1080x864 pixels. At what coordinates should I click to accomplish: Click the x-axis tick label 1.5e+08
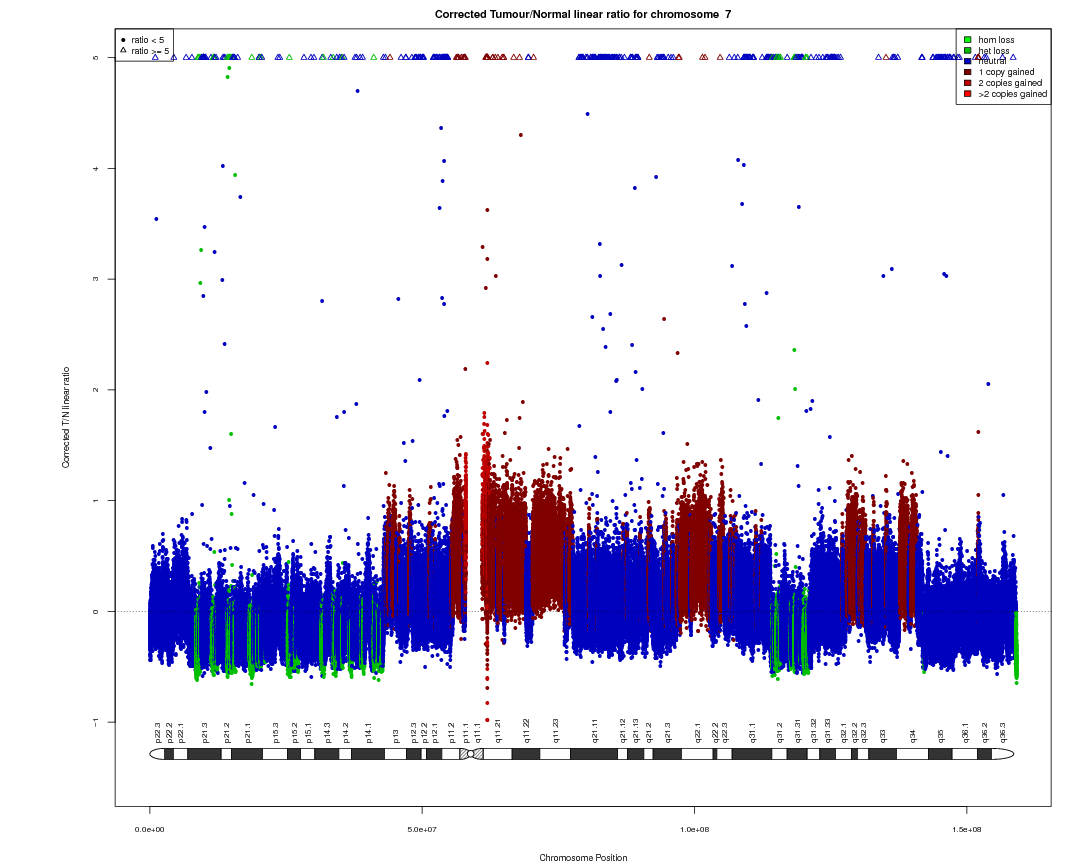tap(966, 830)
